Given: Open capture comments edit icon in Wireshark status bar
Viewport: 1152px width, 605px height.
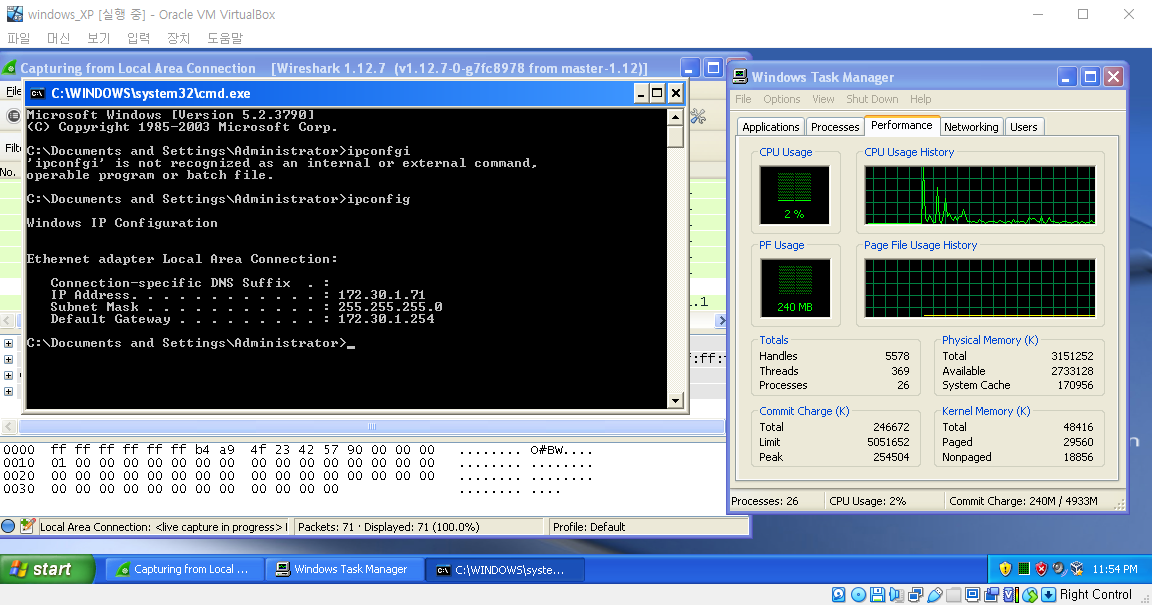Looking at the screenshot, I should (x=27, y=526).
